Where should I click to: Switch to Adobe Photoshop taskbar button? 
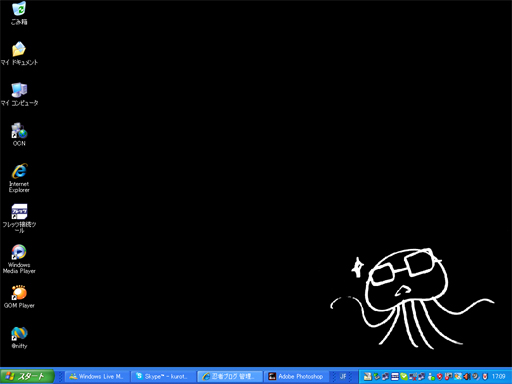point(297,376)
